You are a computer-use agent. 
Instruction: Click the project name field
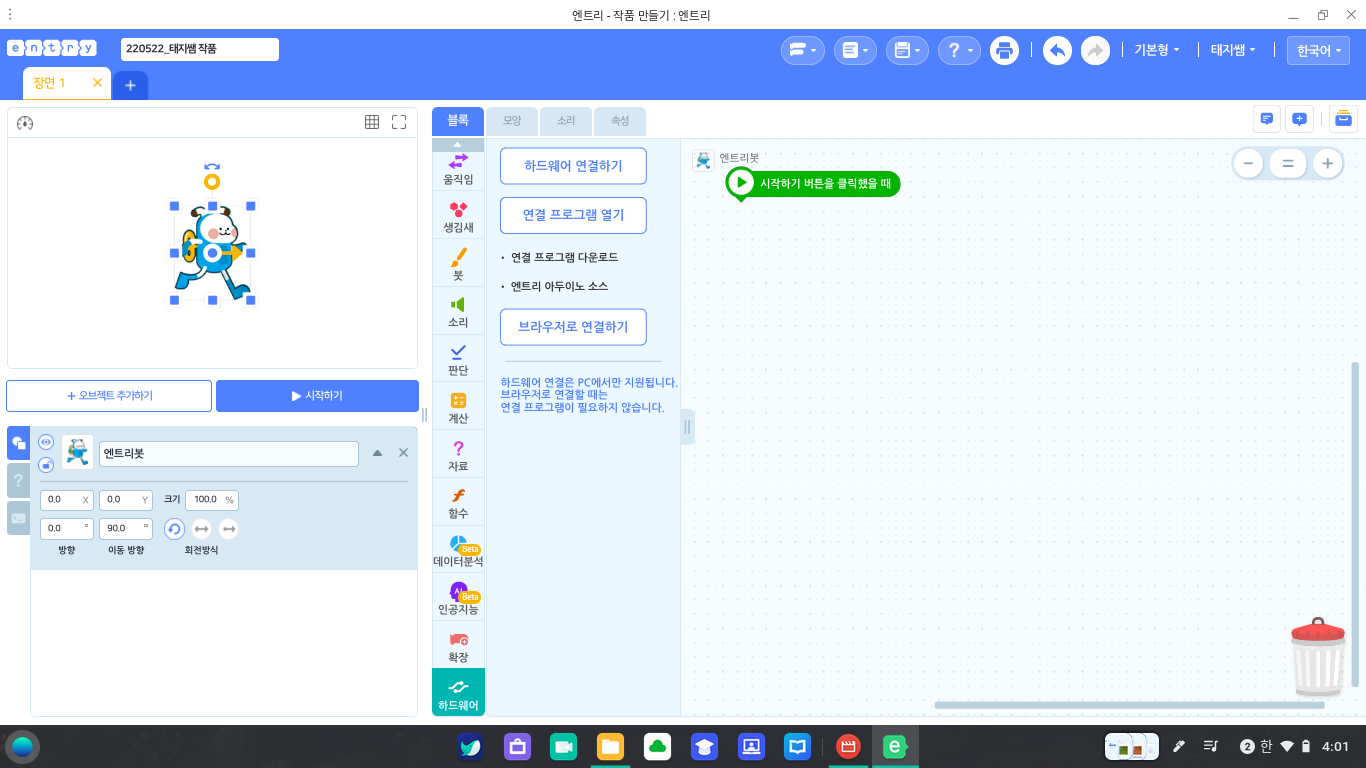(200, 49)
